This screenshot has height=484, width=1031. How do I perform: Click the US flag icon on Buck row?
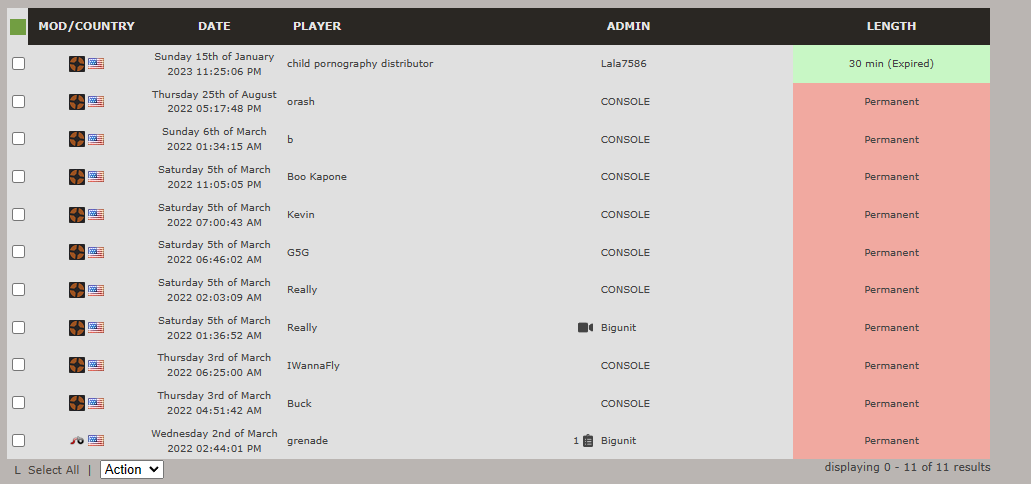click(96, 403)
